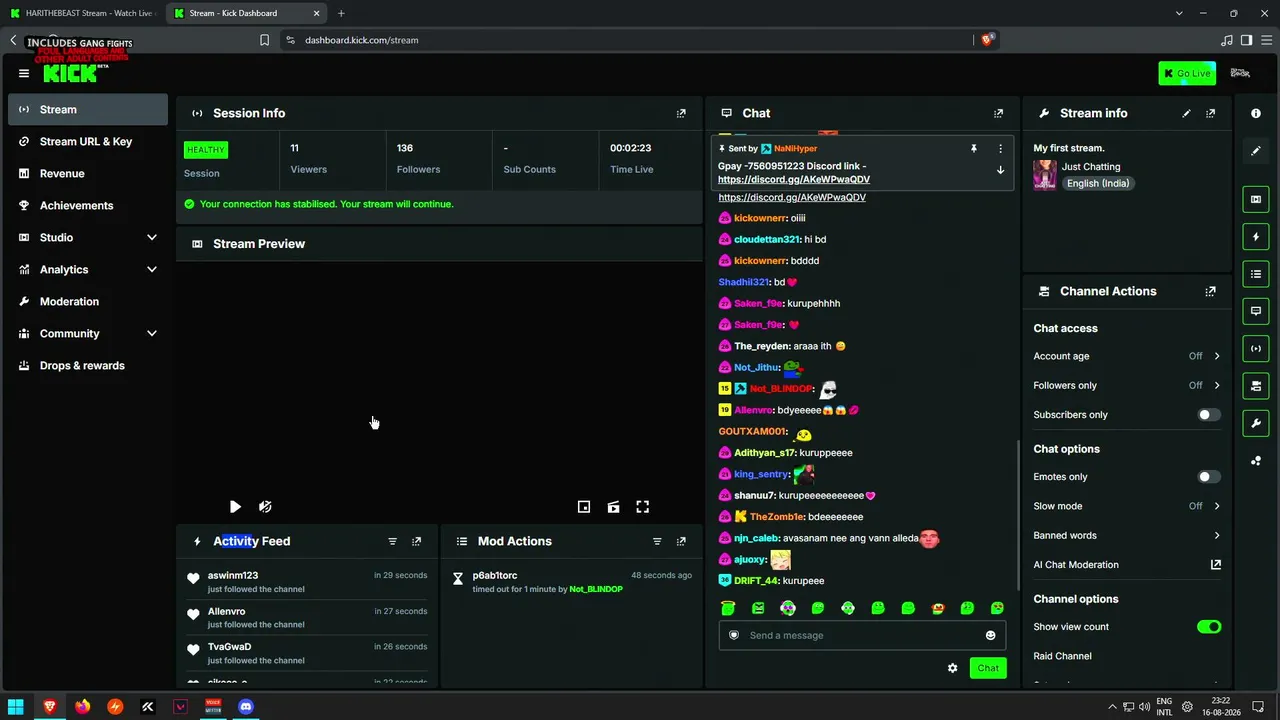1280x720 pixels.
Task: Open the emoji picker in the message box
Action: point(990,635)
